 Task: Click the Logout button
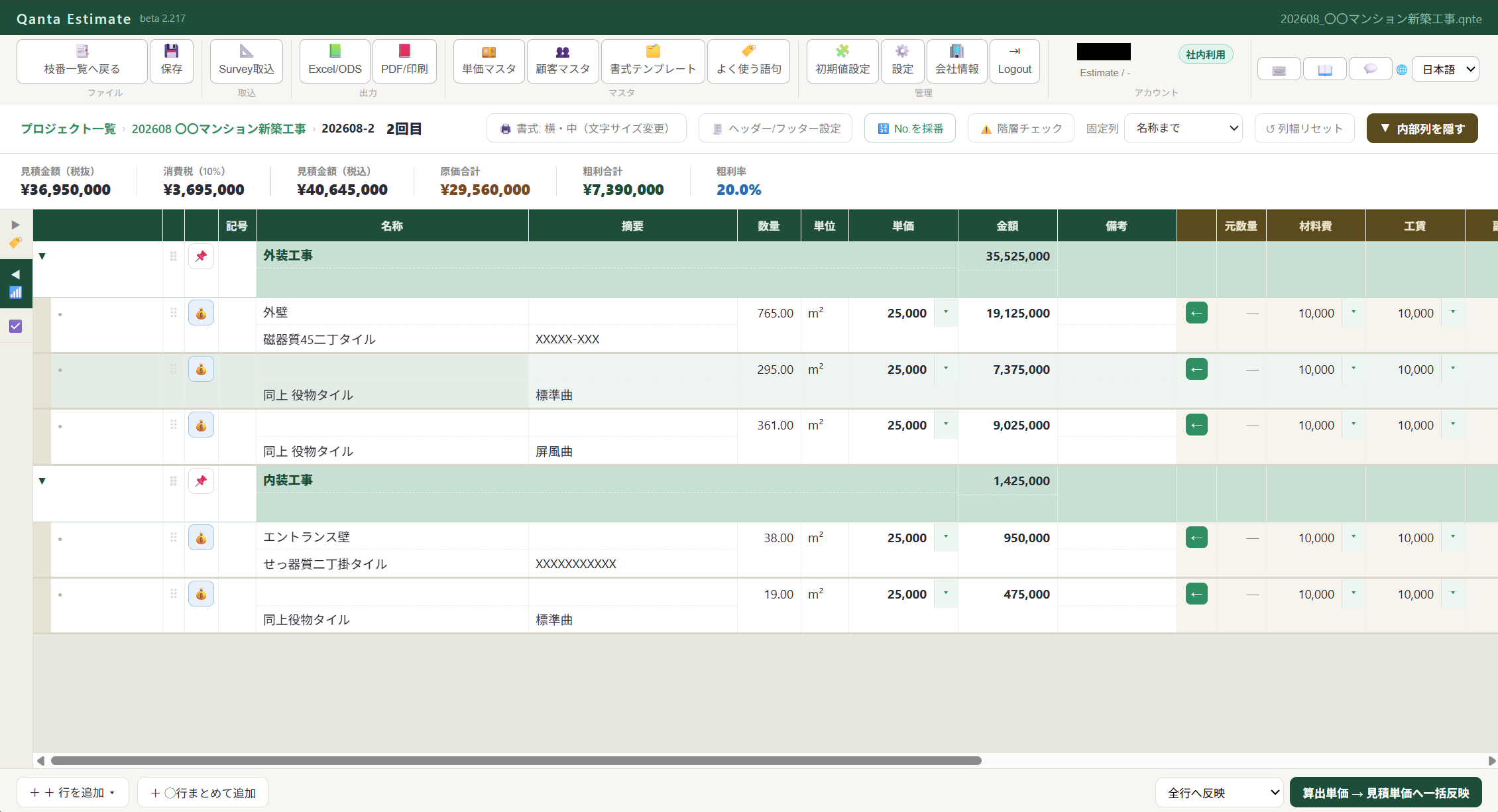[x=1015, y=61]
